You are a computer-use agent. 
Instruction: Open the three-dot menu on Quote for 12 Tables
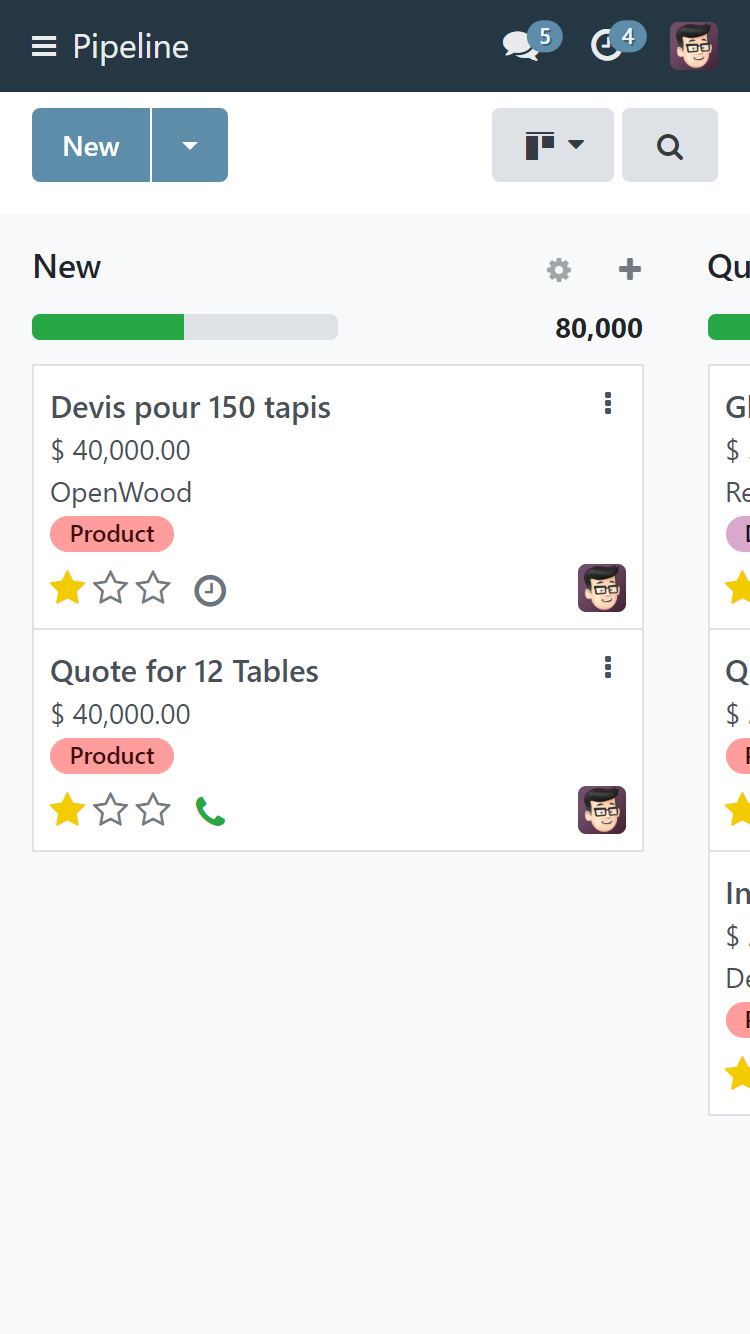point(607,668)
